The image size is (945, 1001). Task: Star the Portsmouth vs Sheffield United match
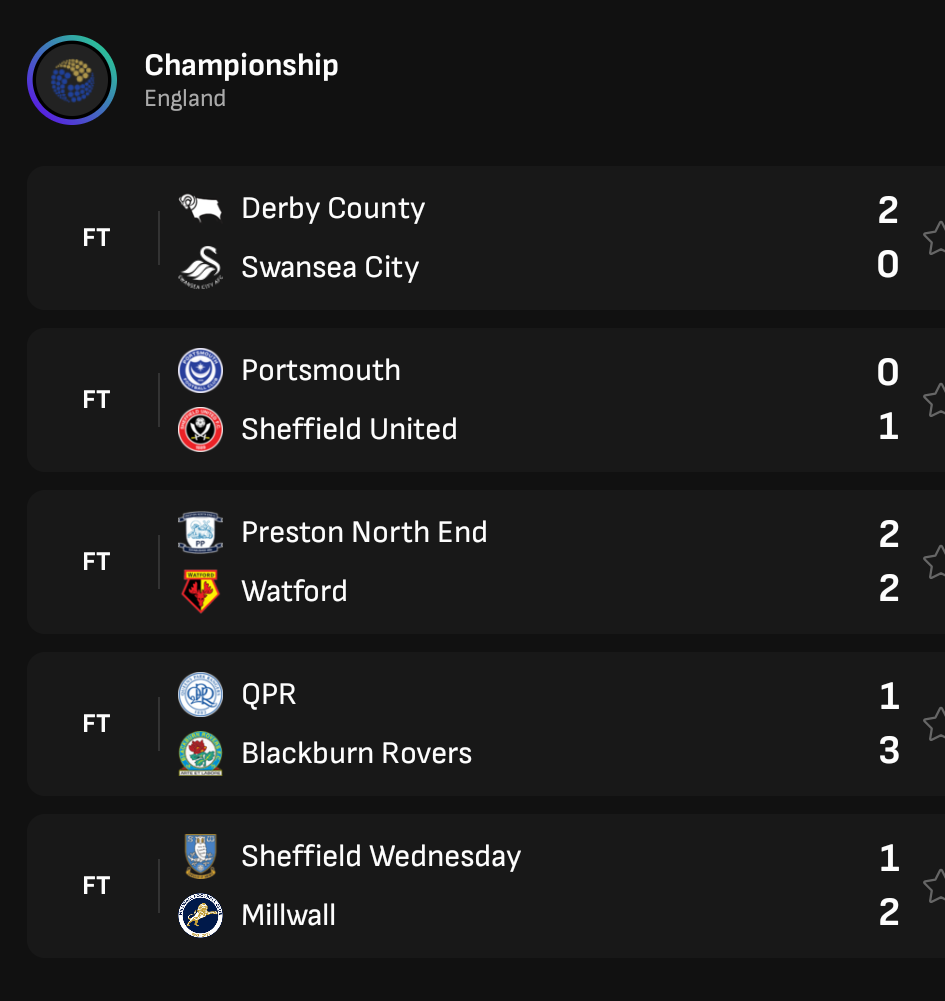(x=935, y=400)
